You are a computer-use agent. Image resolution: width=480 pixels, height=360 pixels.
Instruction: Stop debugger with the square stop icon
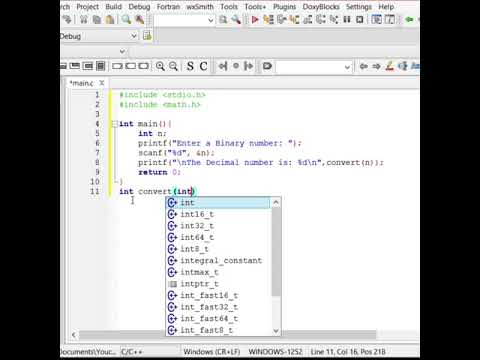pyautogui.click(x=359, y=20)
